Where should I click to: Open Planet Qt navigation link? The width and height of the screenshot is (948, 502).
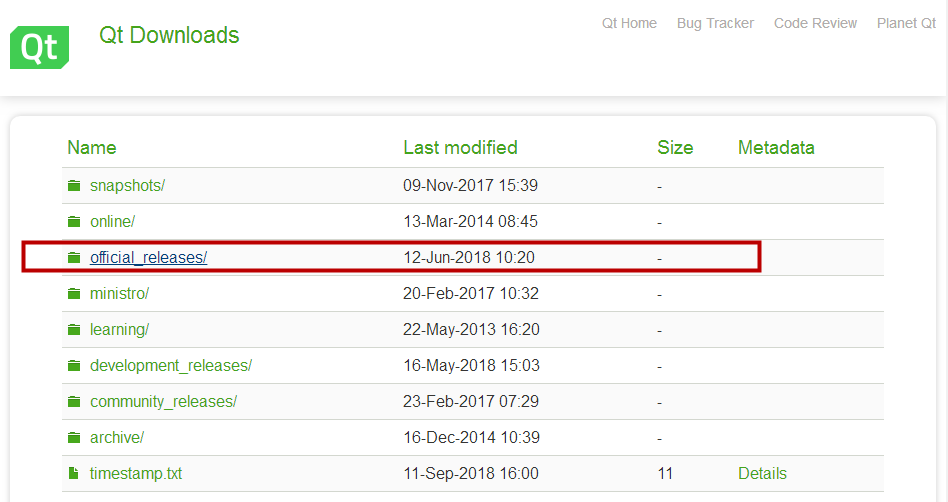pos(906,24)
